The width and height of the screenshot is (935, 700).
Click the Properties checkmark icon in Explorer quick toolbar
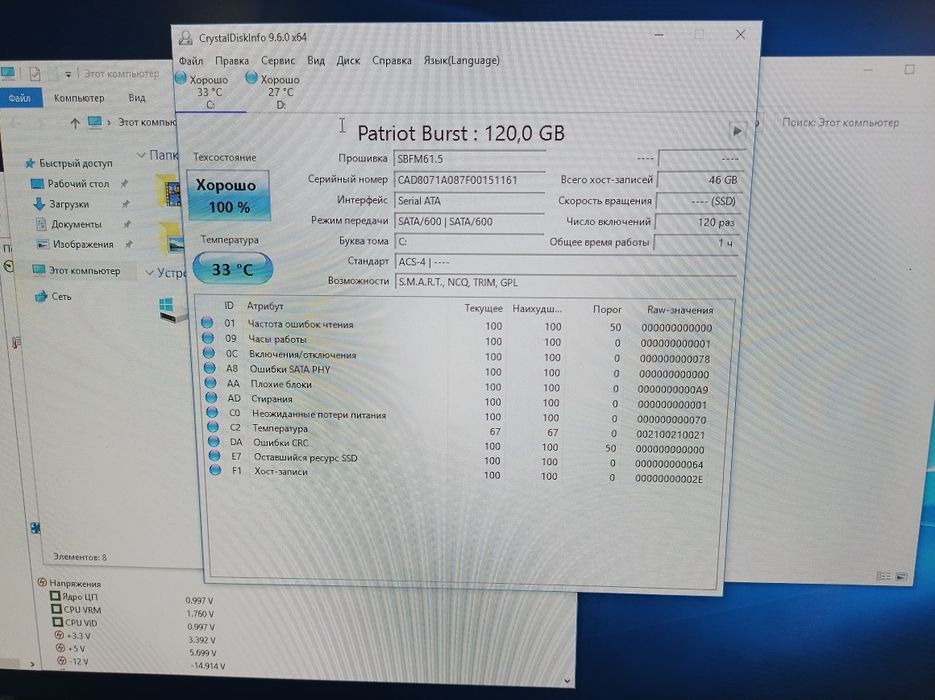pos(35,74)
